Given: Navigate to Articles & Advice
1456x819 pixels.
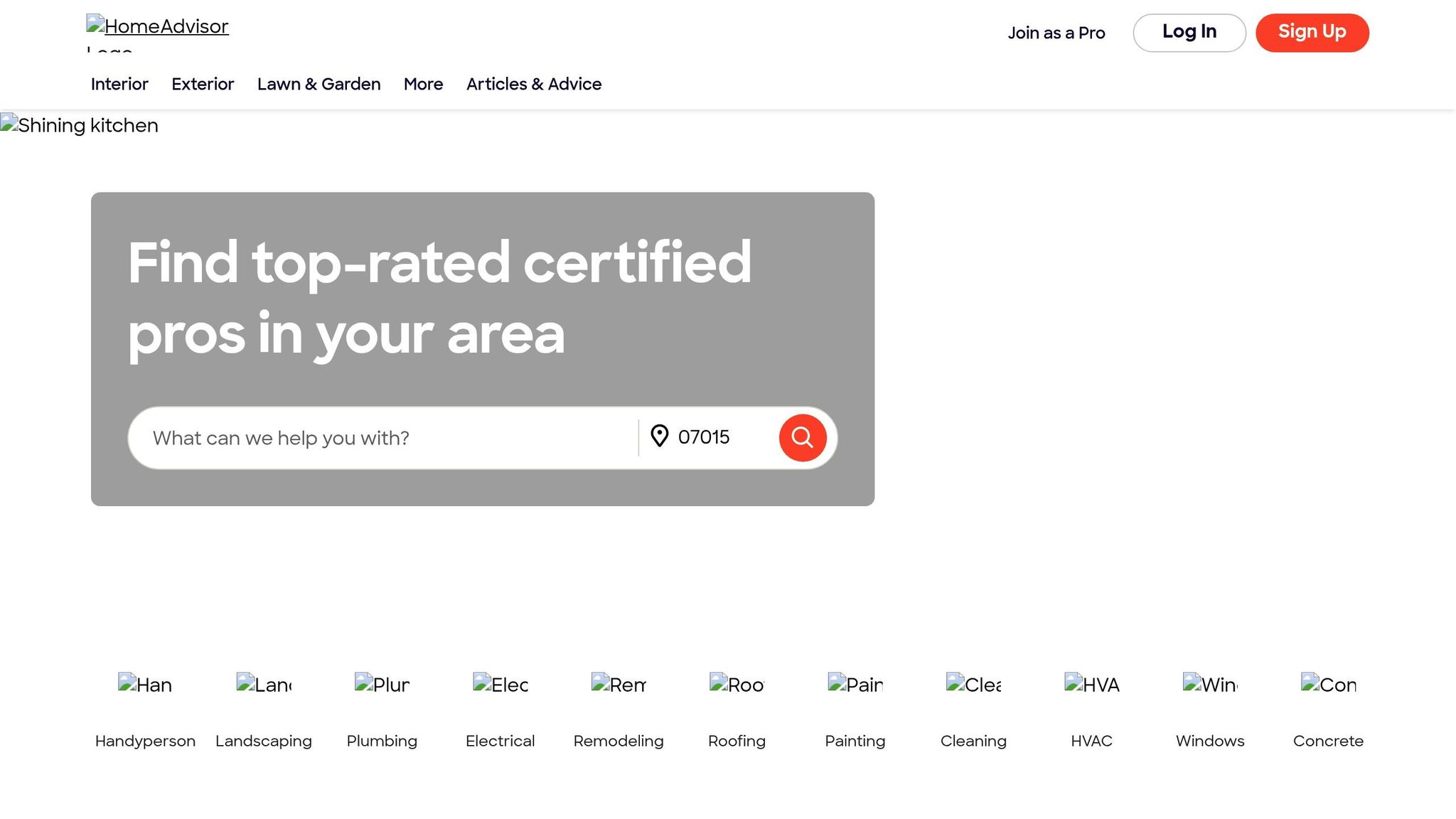Looking at the screenshot, I should coord(534,84).
